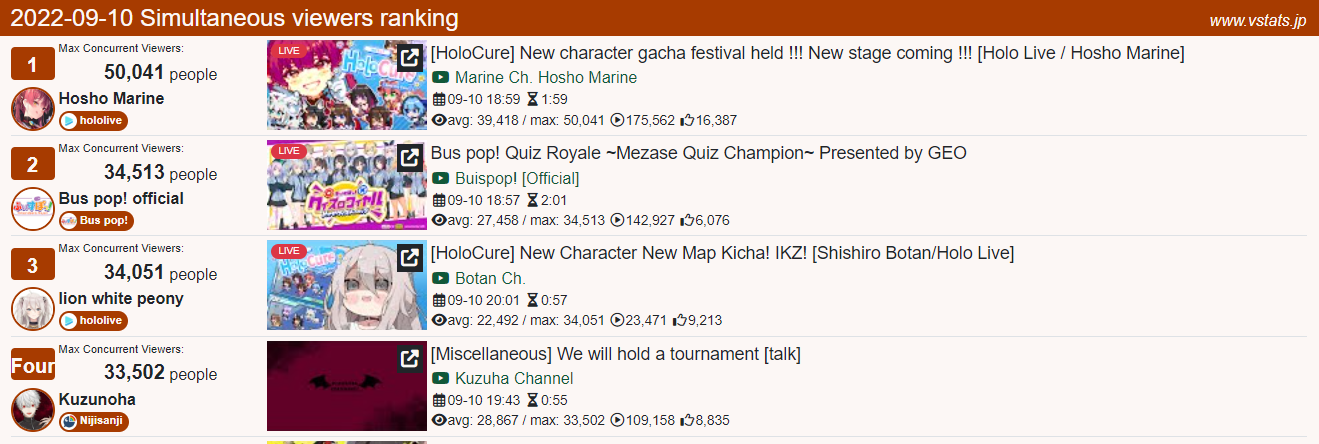Select the Nijisanji group tag
This screenshot has height=444, width=1319.
pyautogui.click(x=94, y=421)
